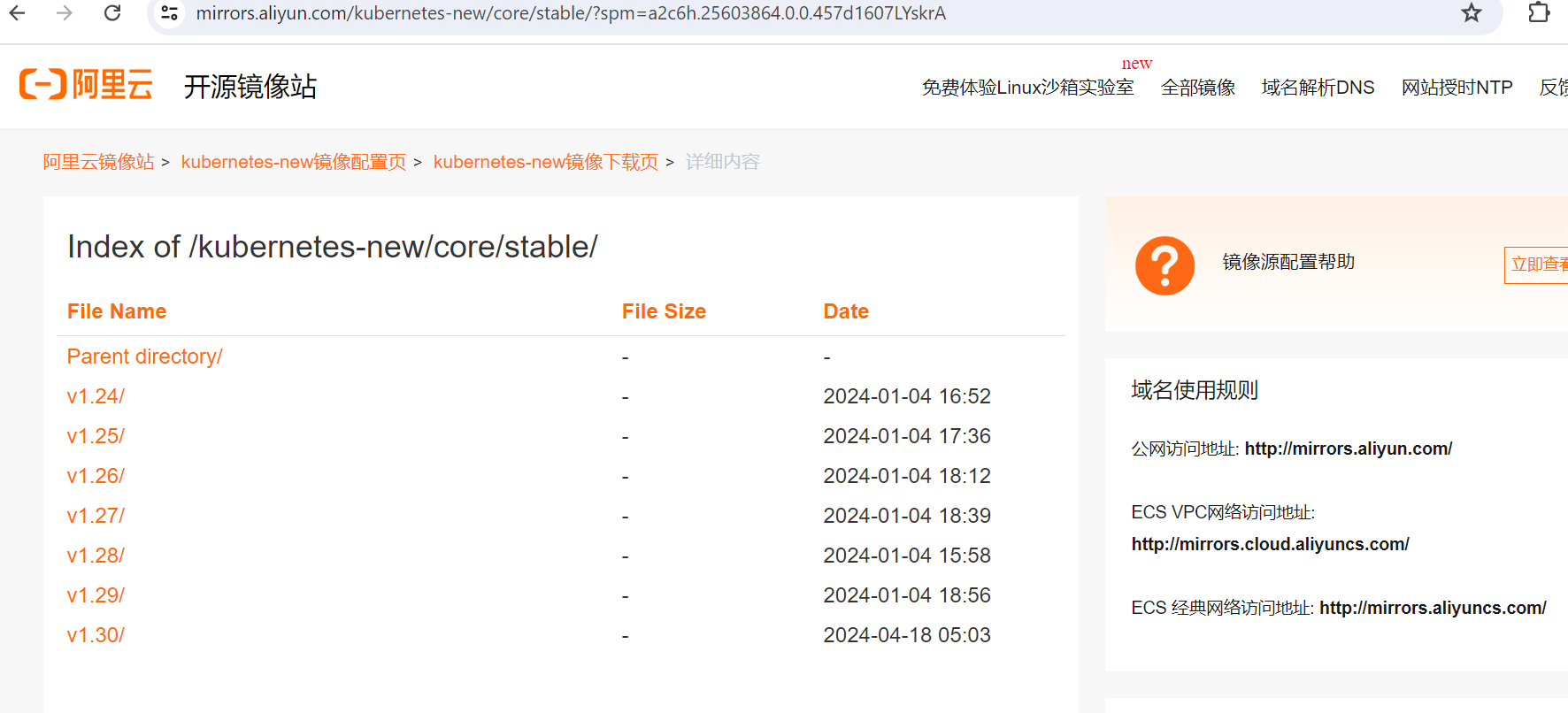Click the date 2024-01-04 17:36
Viewport: 1568px width, 713px height.
[907, 436]
